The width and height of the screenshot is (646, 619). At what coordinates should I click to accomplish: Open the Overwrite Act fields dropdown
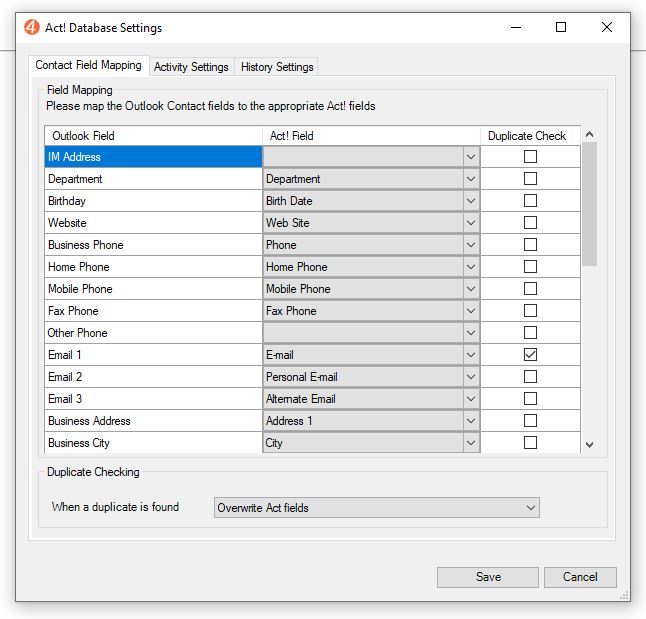click(377, 507)
